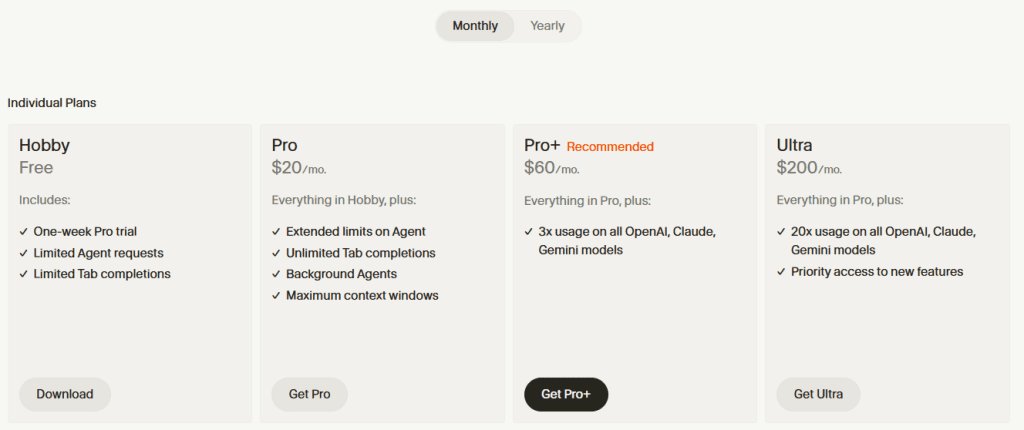Click the Hobby plan title

[x=44, y=145]
